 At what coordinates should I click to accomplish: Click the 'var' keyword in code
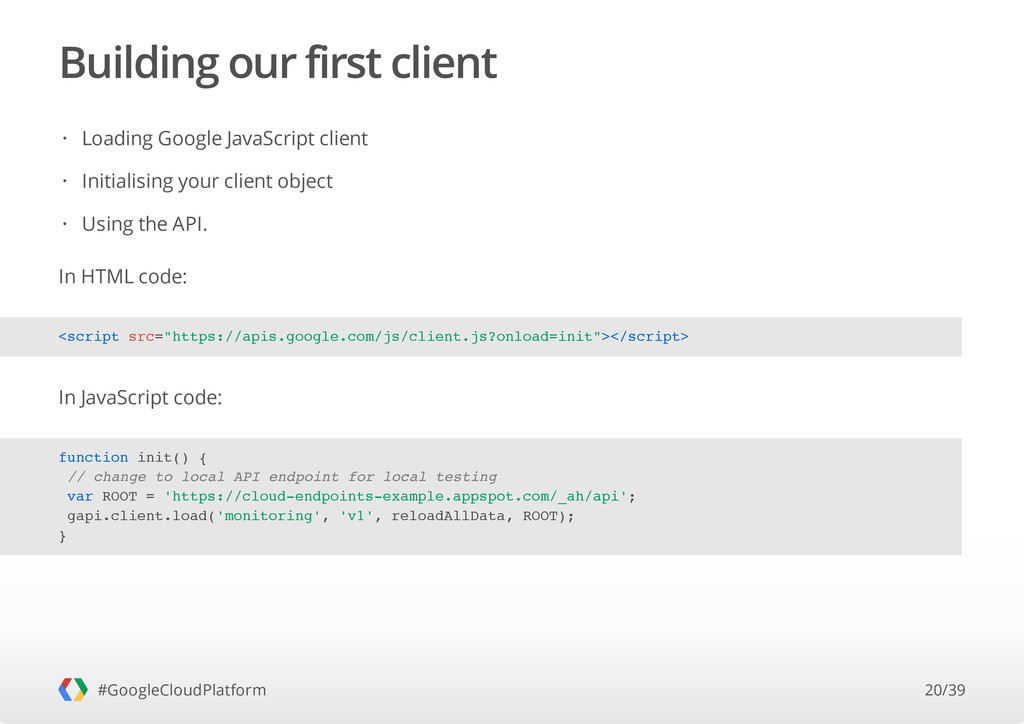click(x=80, y=497)
